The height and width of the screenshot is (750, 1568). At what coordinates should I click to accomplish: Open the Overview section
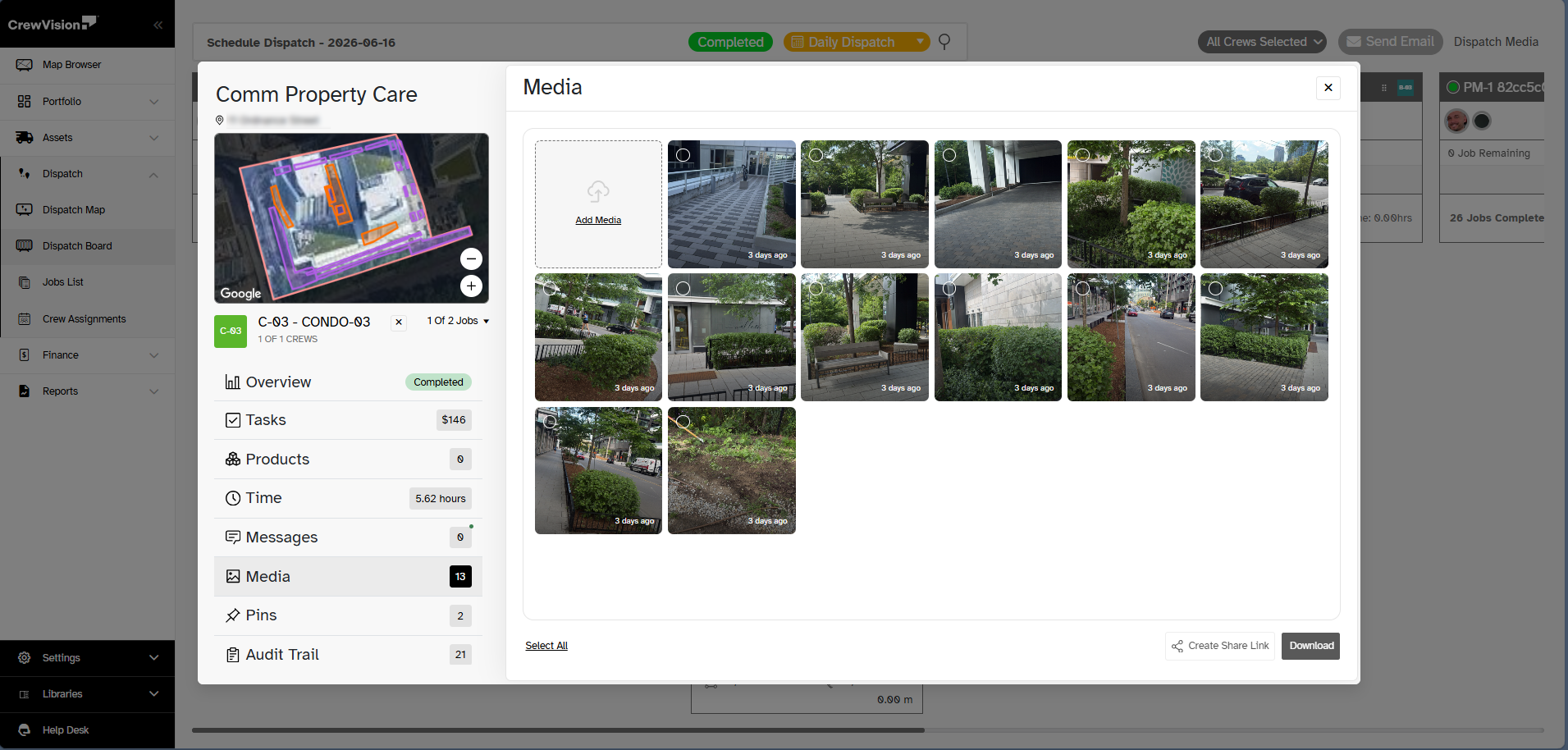[348, 382]
